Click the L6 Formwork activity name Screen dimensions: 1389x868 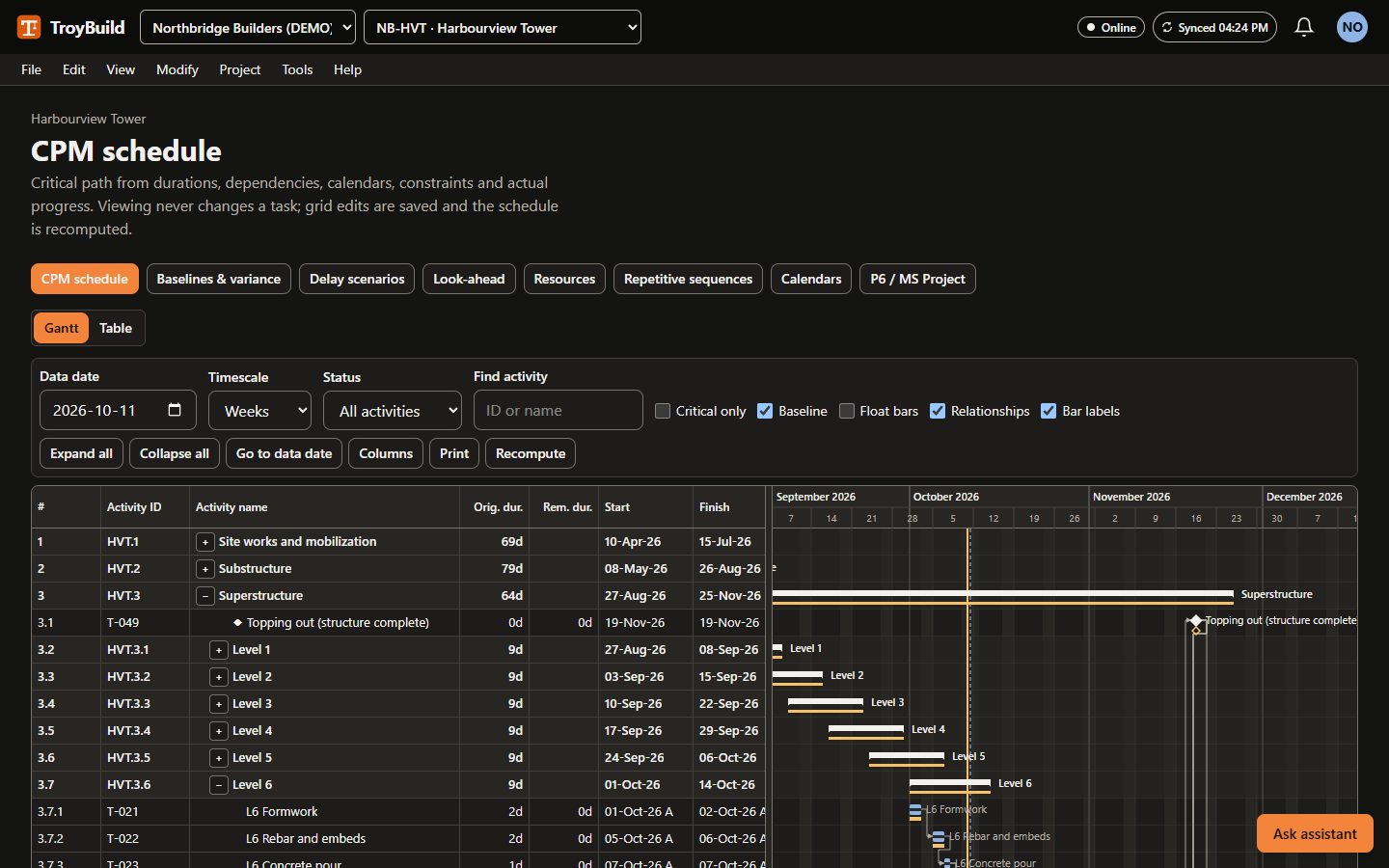coord(282,812)
